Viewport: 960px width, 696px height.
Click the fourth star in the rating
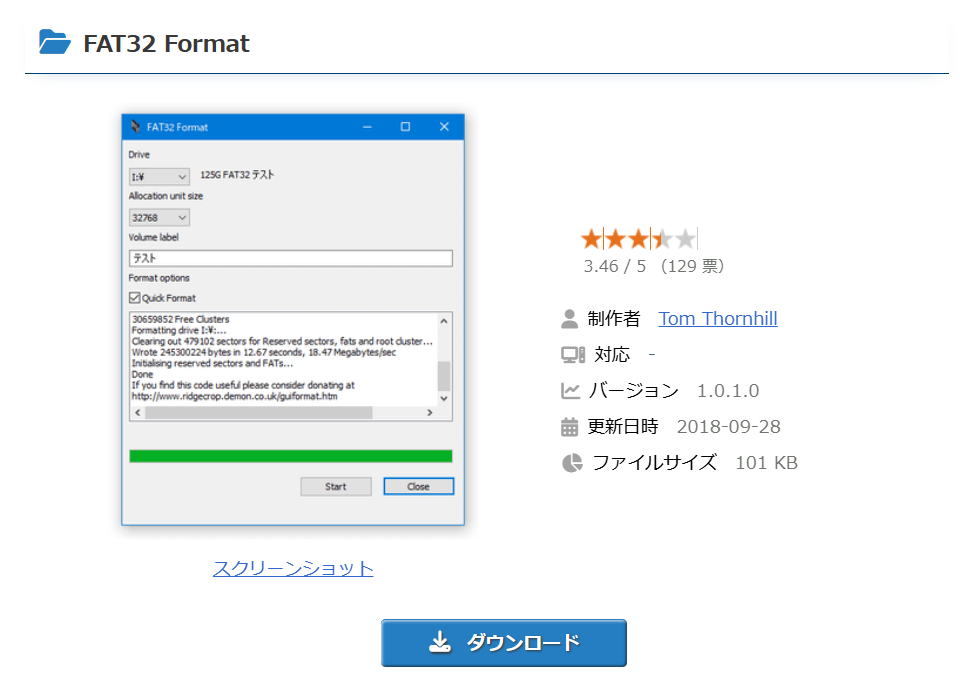click(662, 237)
